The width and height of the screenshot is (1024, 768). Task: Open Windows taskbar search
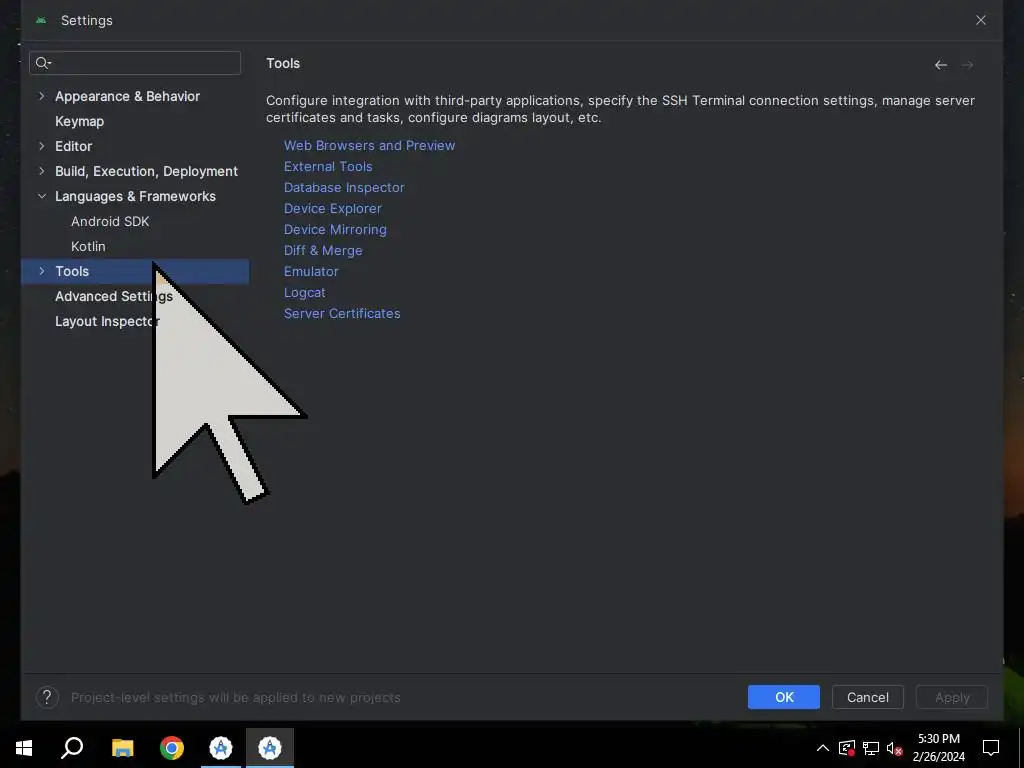coord(72,748)
